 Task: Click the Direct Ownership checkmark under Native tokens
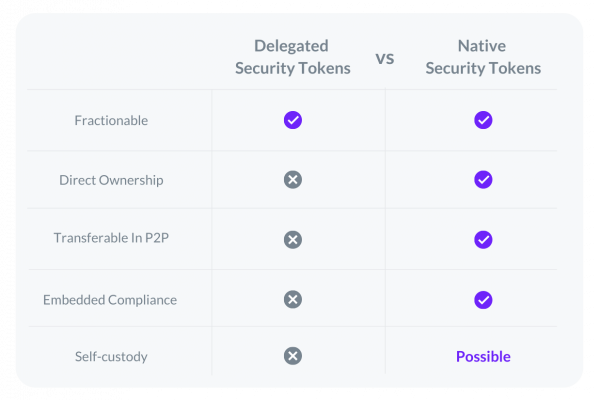coord(483,180)
